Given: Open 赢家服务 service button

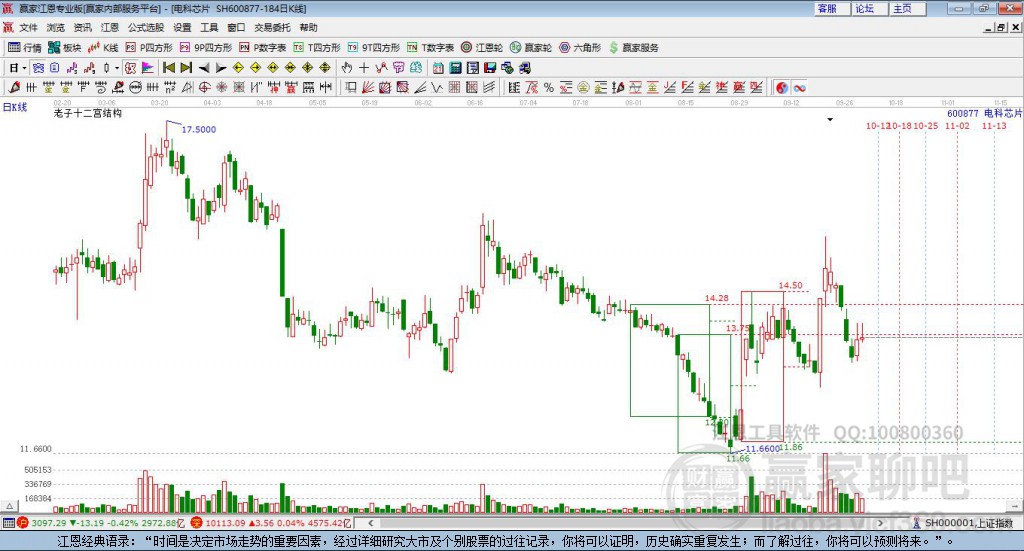Looking at the screenshot, I should coord(633,48).
